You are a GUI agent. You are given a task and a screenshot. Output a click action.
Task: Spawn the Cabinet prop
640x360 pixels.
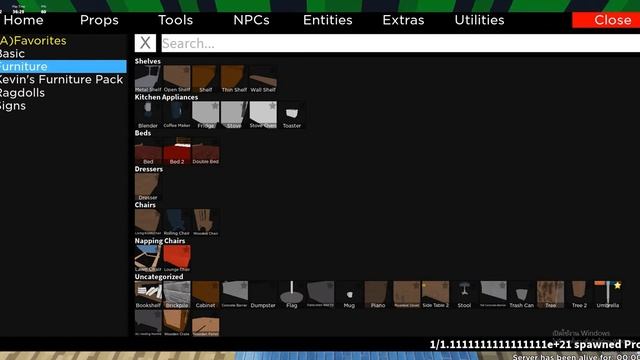point(206,295)
